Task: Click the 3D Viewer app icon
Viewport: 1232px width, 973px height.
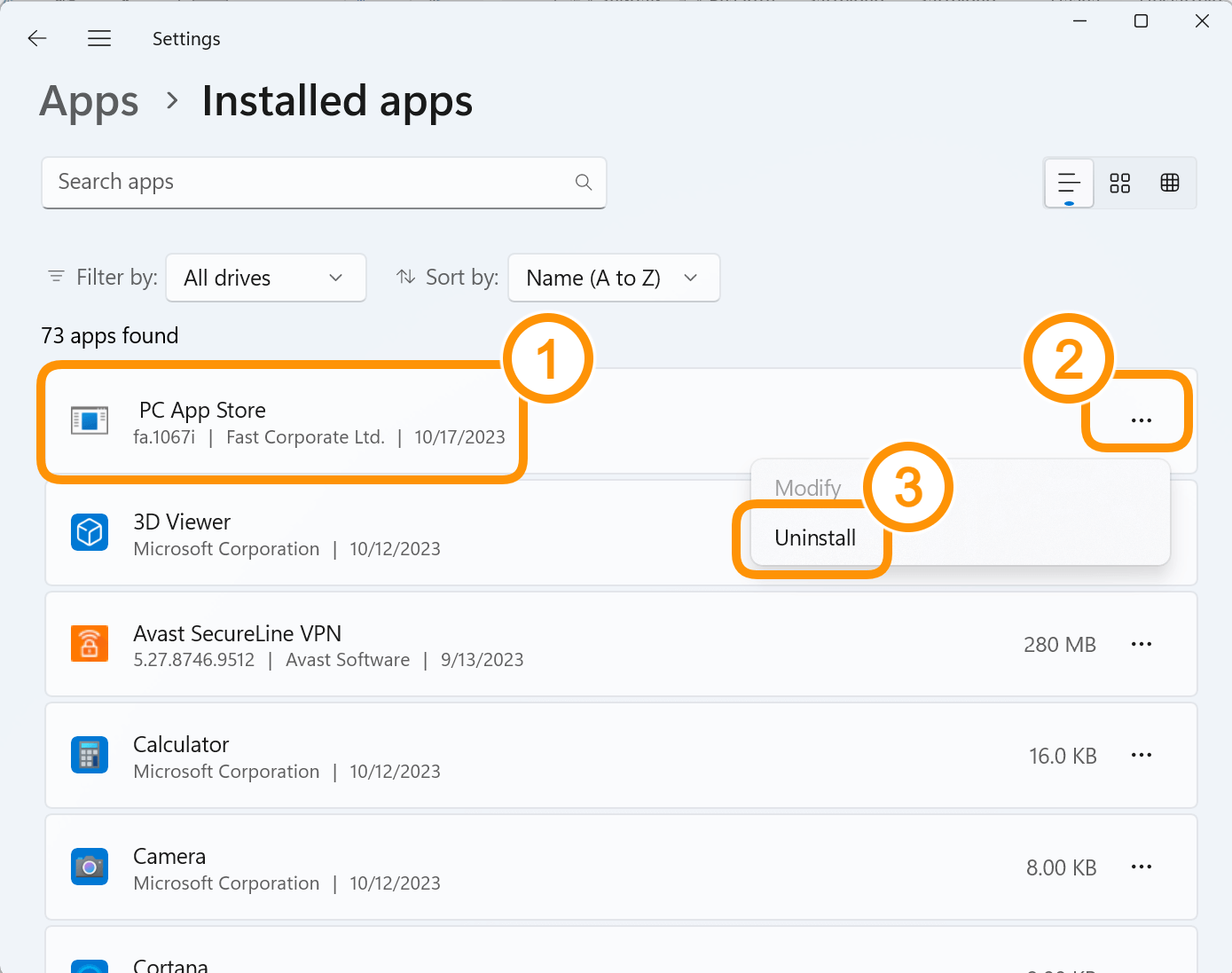Action: [90, 532]
